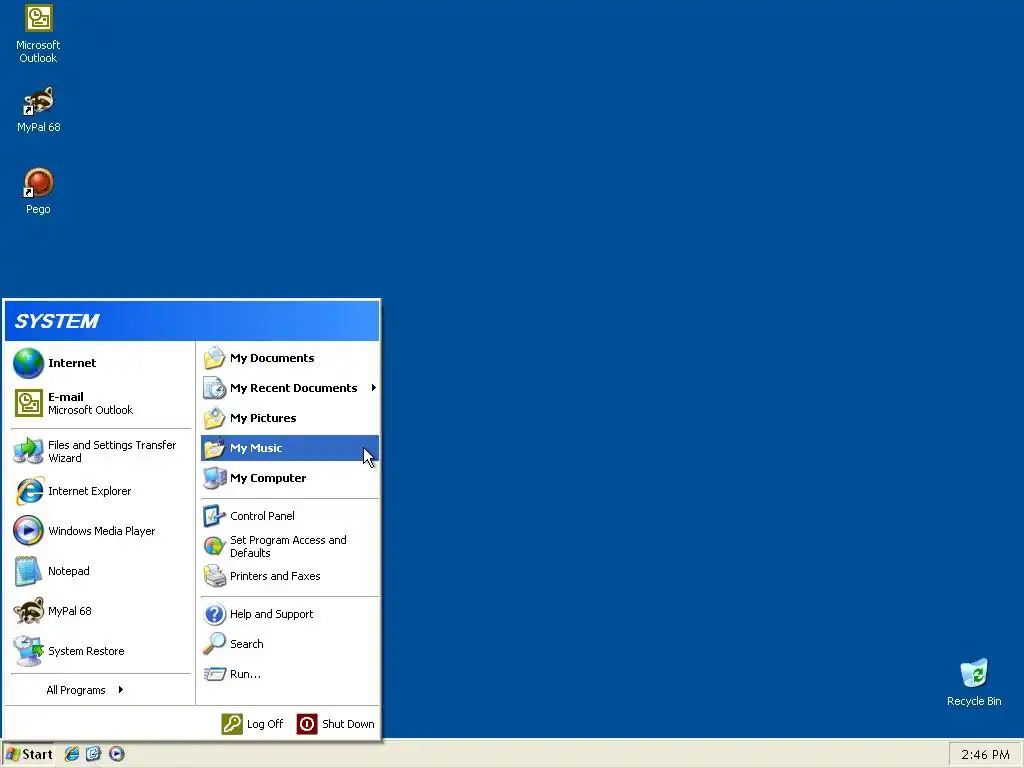The height and width of the screenshot is (768, 1024).
Task: Click the taskbar clock showing 2:46 PM
Action: 985,754
